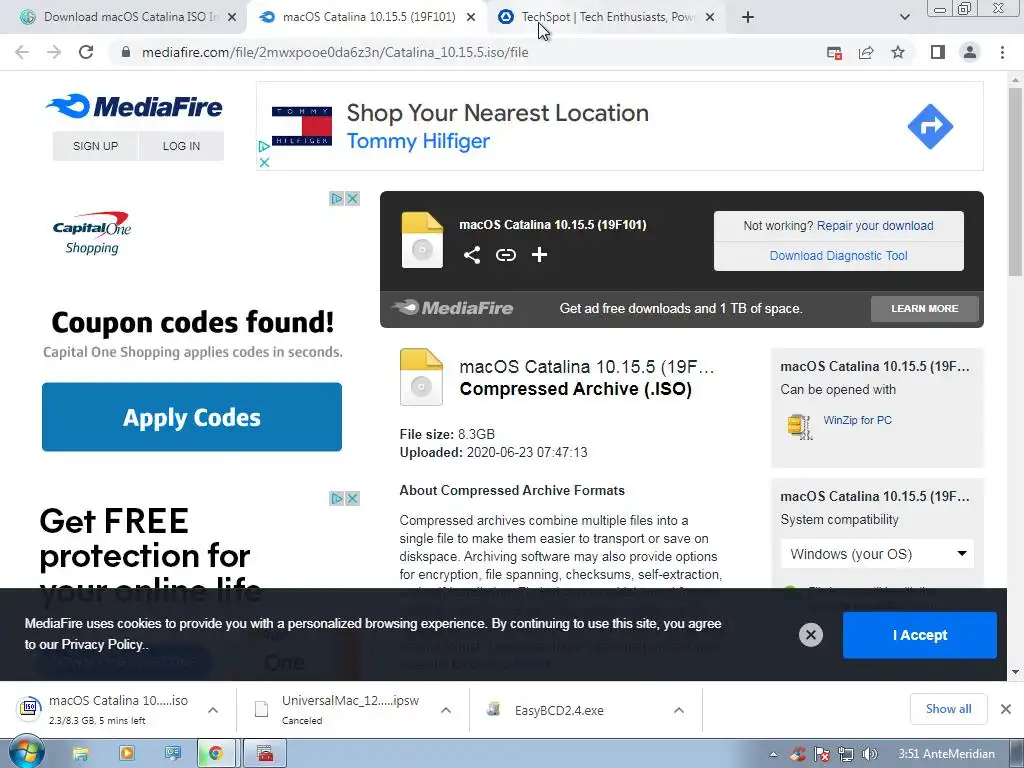Click the network icon in the system tray
Image resolution: width=1024 pixels, height=768 pixels.
[846, 754]
